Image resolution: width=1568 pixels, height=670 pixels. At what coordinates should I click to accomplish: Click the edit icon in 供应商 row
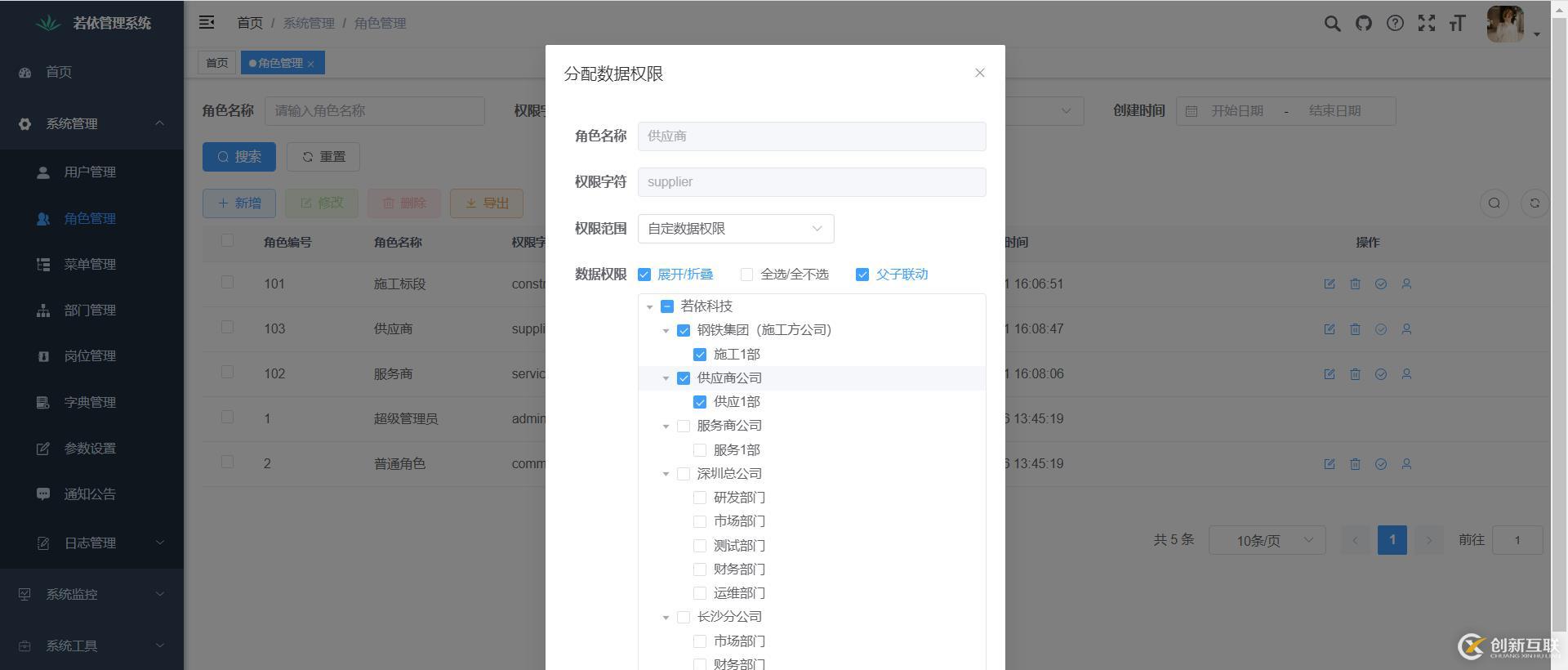tap(1330, 328)
